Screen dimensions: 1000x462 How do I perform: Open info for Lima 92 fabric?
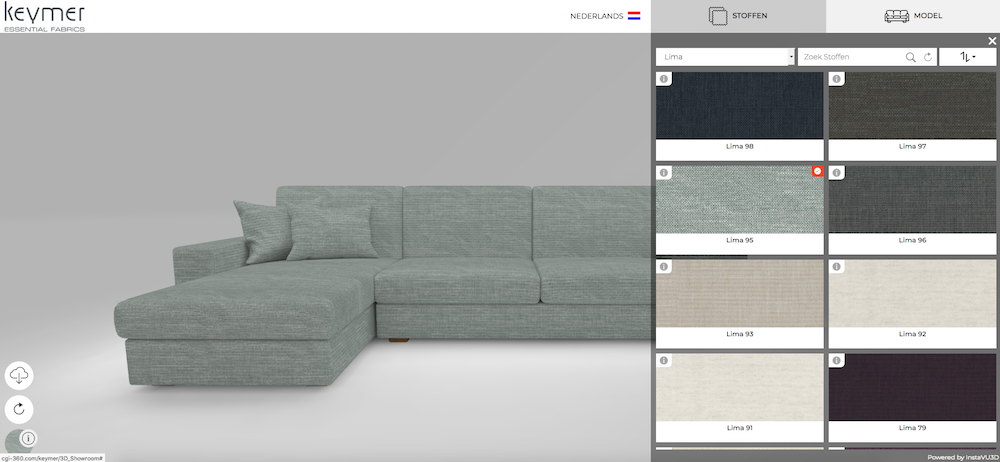click(836, 267)
